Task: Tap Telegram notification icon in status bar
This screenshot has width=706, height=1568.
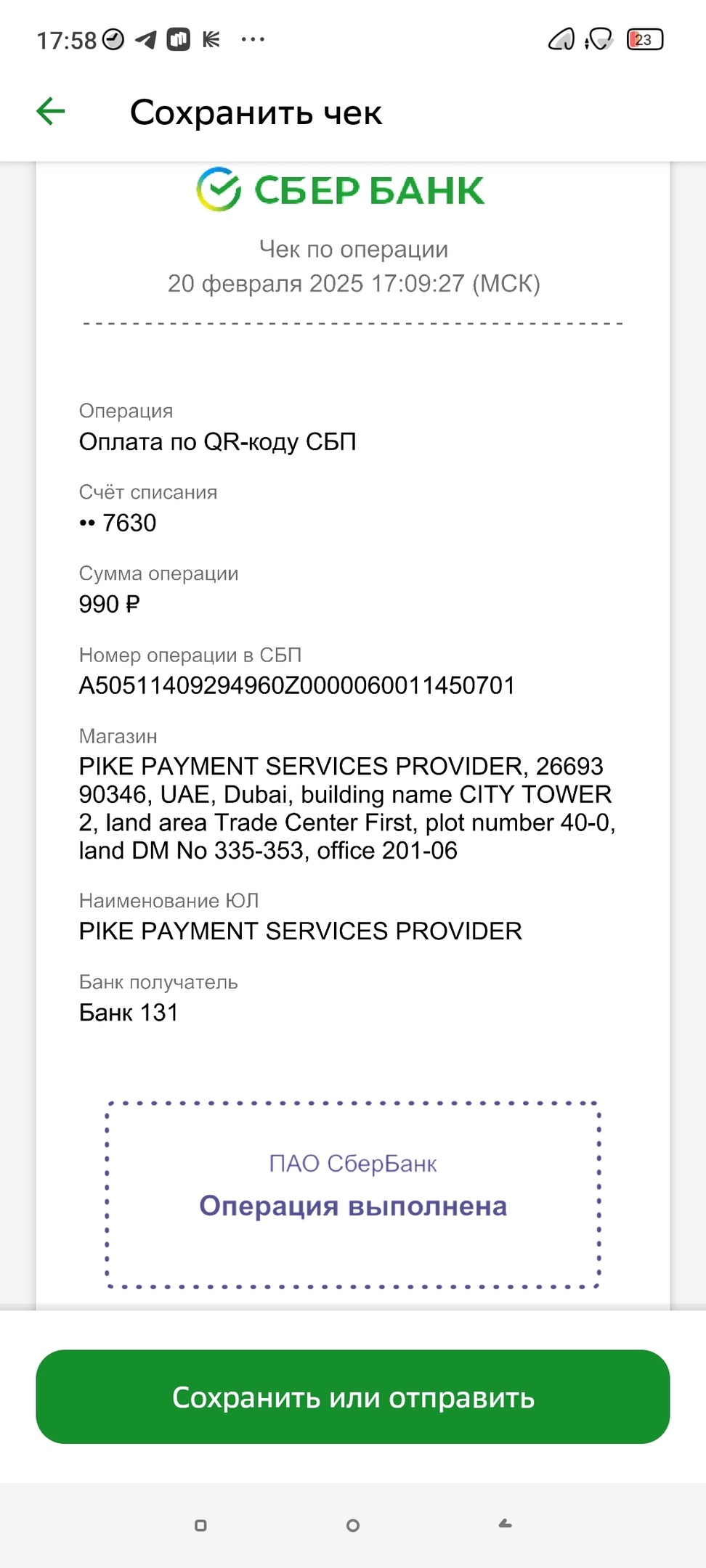Action: (146, 39)
